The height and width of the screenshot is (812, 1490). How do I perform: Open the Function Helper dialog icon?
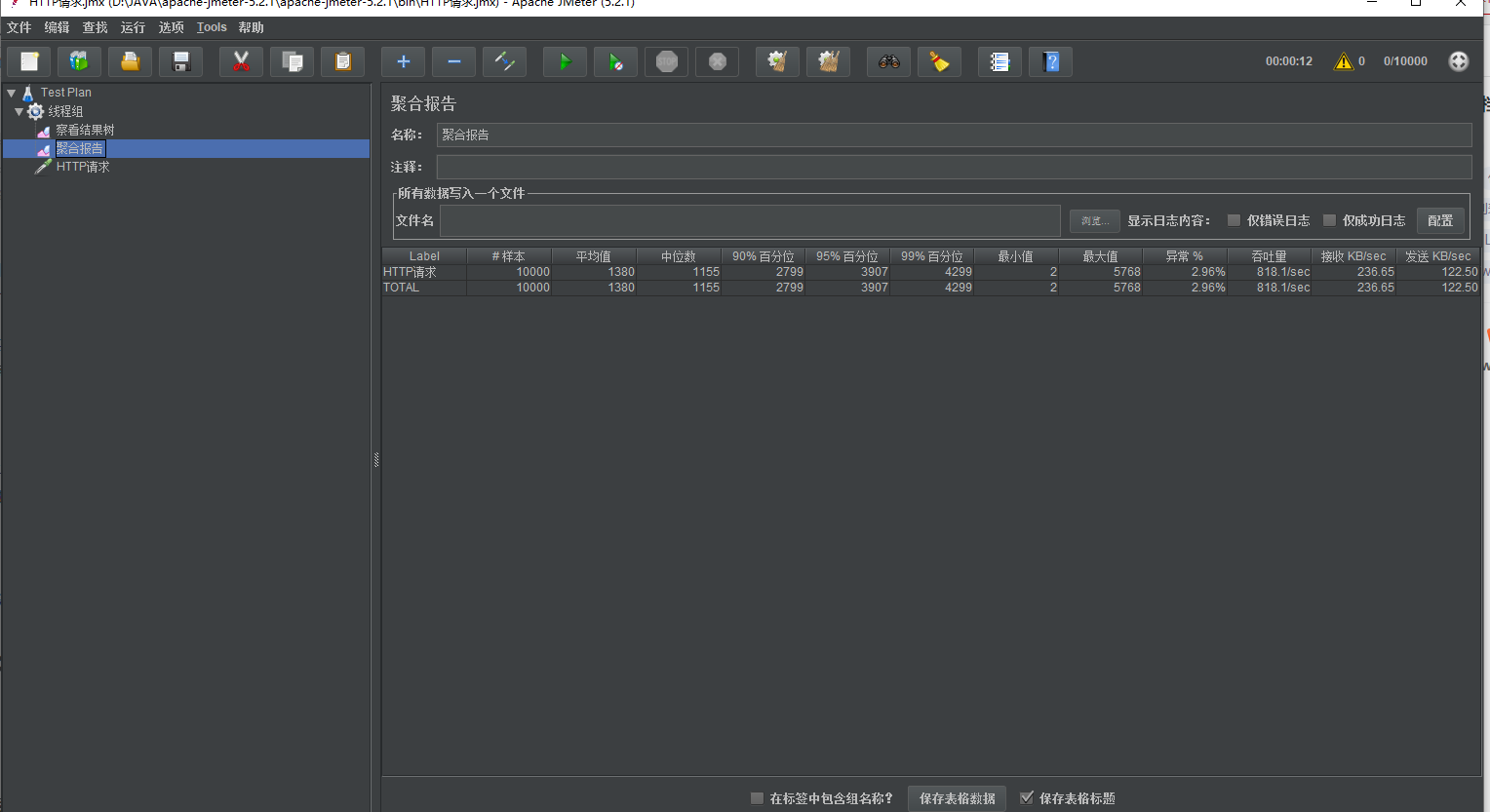[x=1000, y=61]
